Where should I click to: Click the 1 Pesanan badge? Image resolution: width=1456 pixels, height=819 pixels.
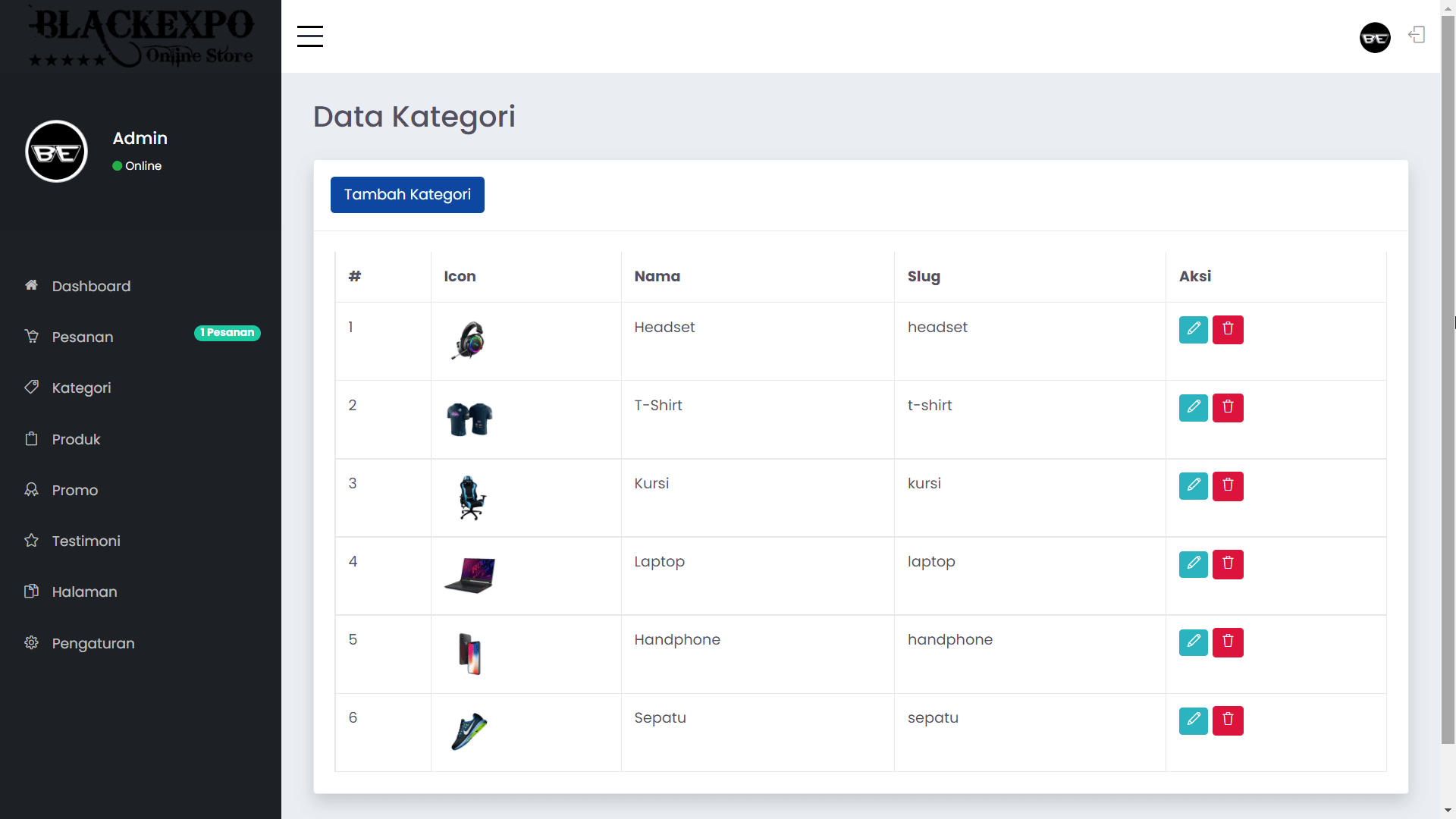click(x=227, y=332)
